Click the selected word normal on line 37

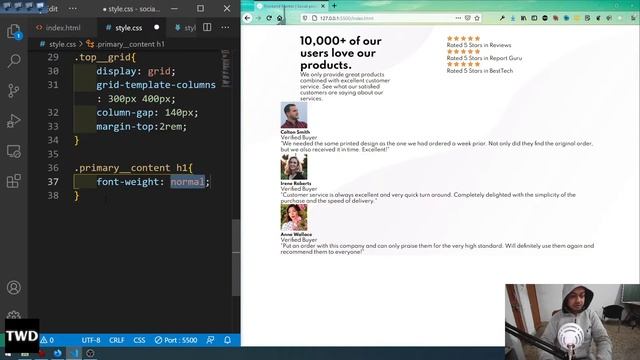(x=187, y=182)
